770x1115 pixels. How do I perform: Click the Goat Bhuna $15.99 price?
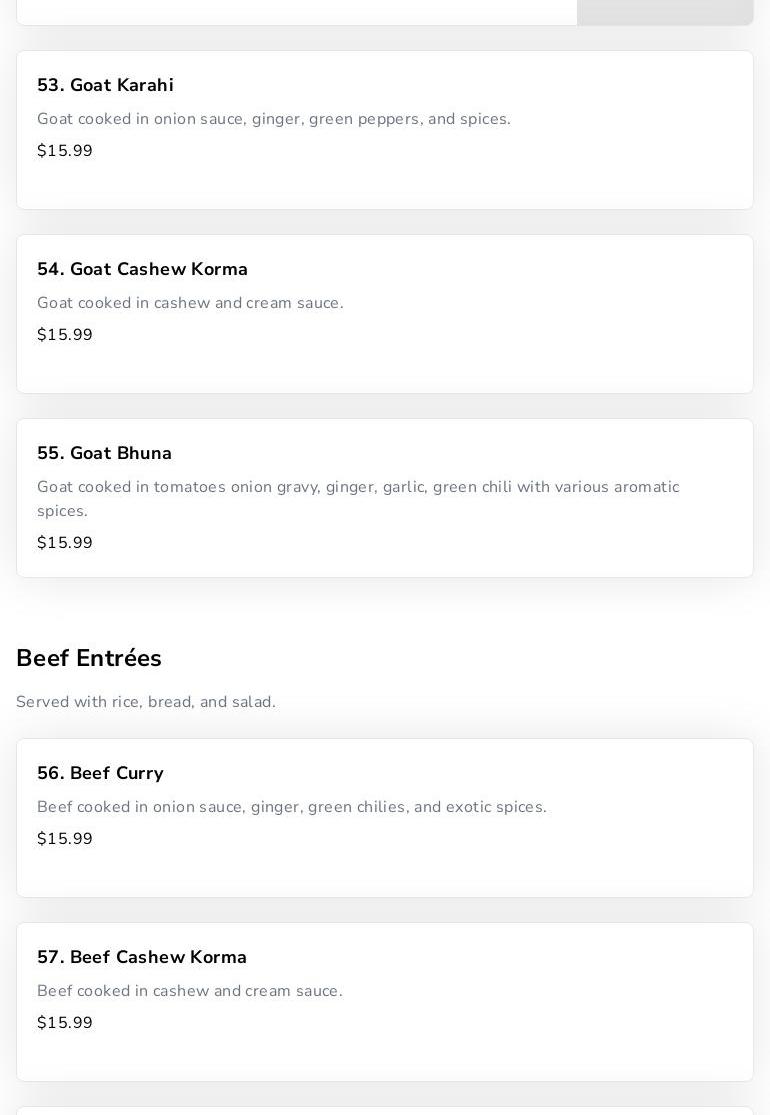pos(65,543)
